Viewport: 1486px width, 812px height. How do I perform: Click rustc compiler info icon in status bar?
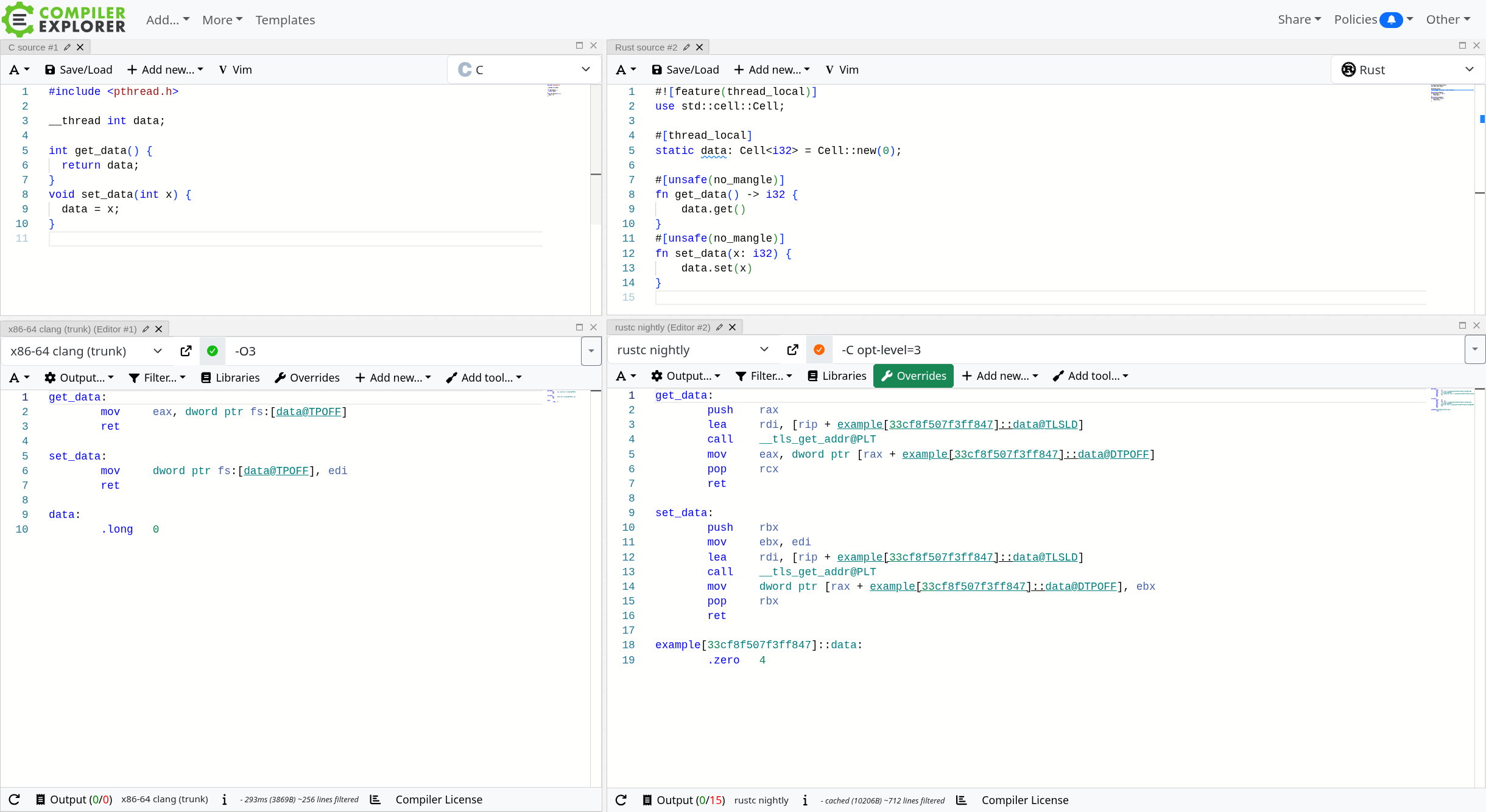[805, 800]
